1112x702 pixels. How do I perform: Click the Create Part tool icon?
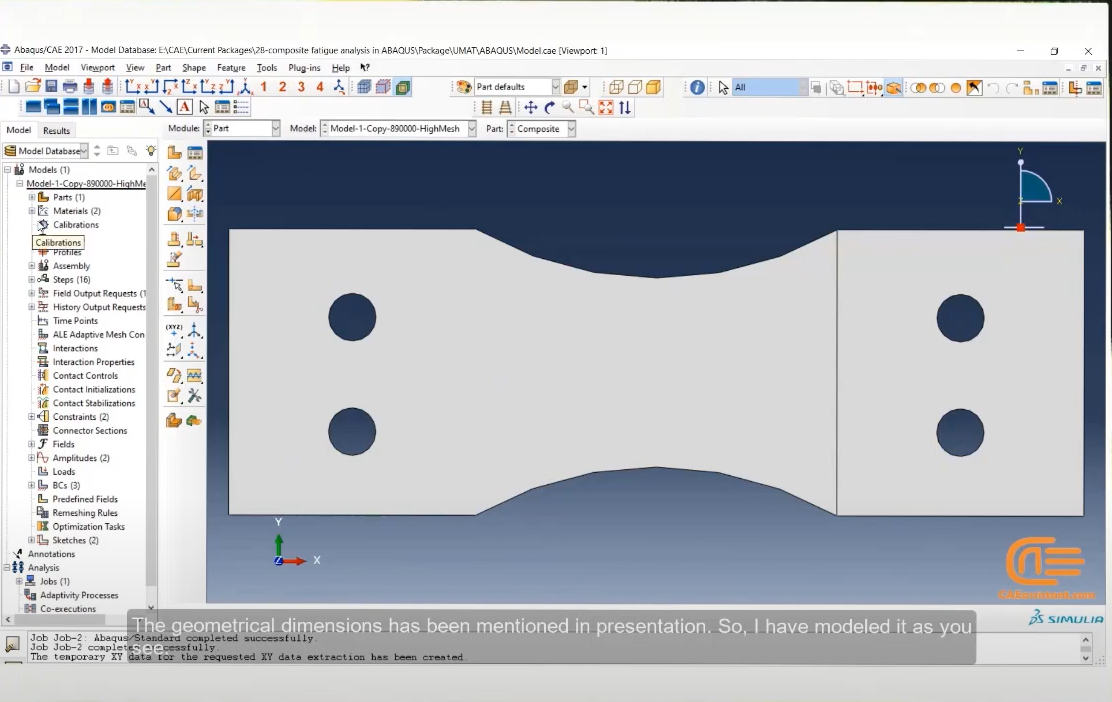(174, 152)
